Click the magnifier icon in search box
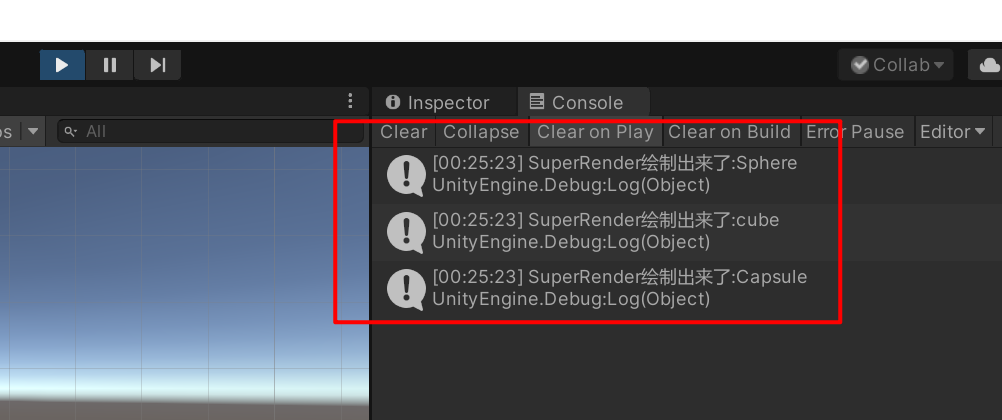Image resolution: width=1002 pixels, height=420 pixels. [71, 132]
